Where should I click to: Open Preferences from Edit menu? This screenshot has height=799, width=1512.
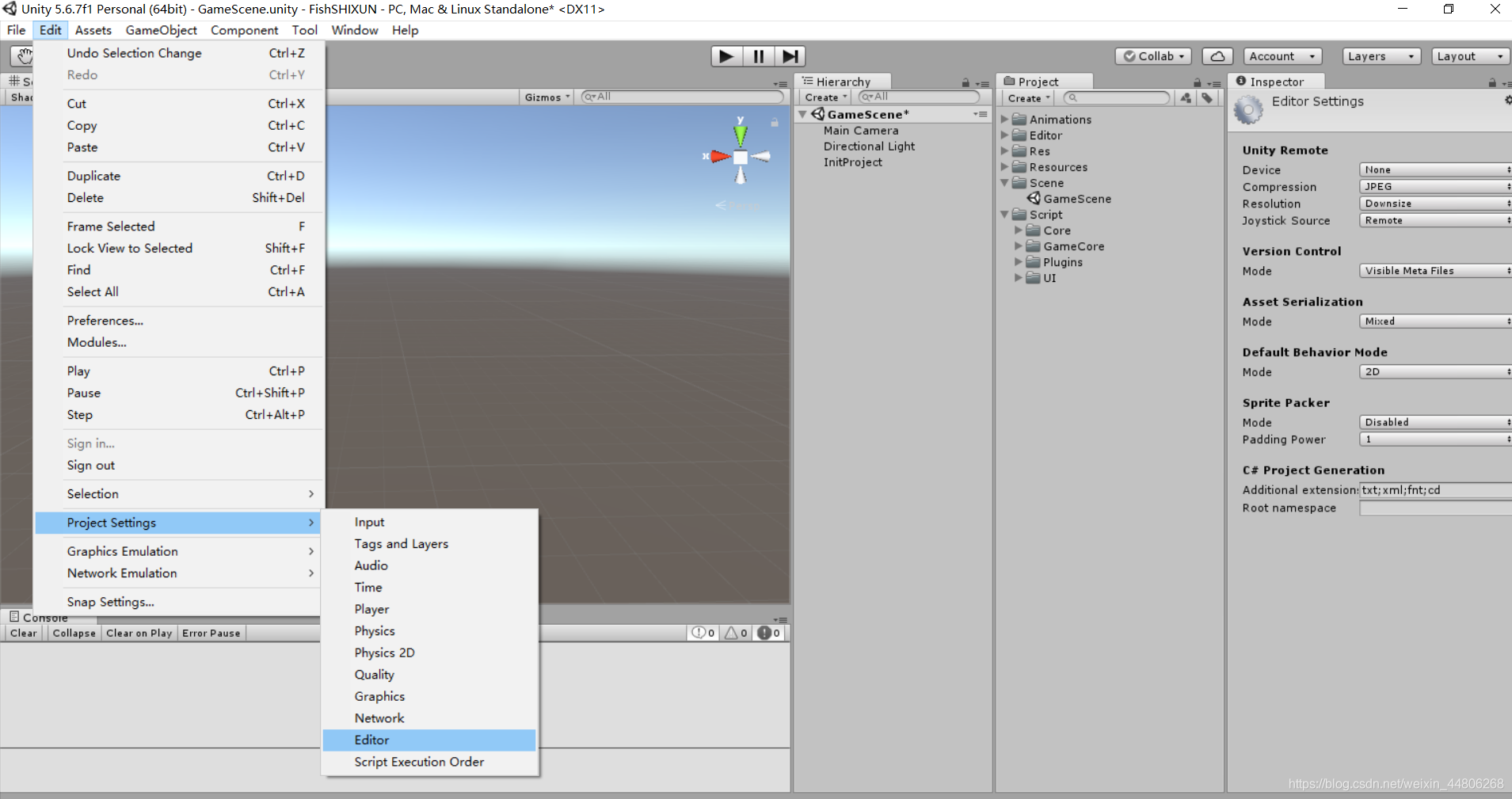(x=180, y=320)
